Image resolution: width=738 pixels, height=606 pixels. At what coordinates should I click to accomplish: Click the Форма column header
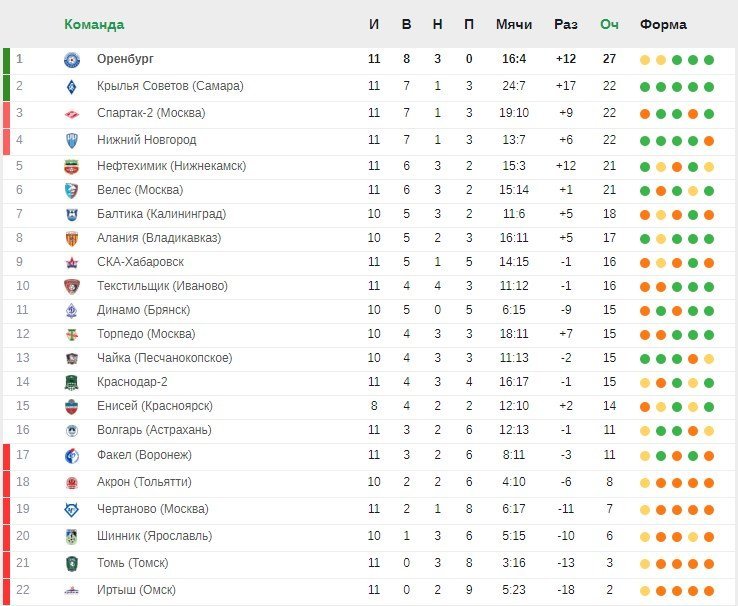point(663,24)
